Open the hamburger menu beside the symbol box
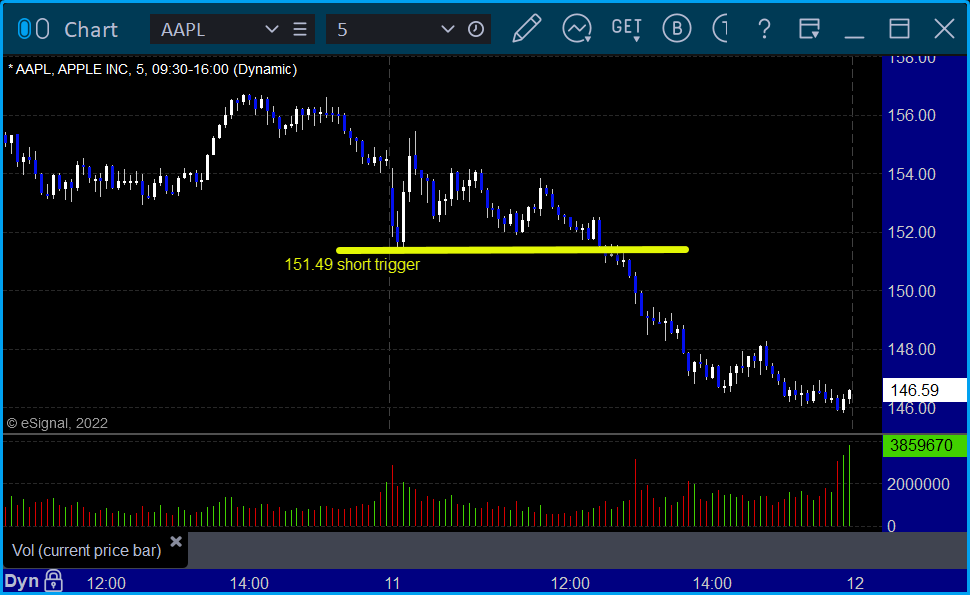The height and width of the screenshot is (595, 970). pyautogui.click(x=300, y=30)
